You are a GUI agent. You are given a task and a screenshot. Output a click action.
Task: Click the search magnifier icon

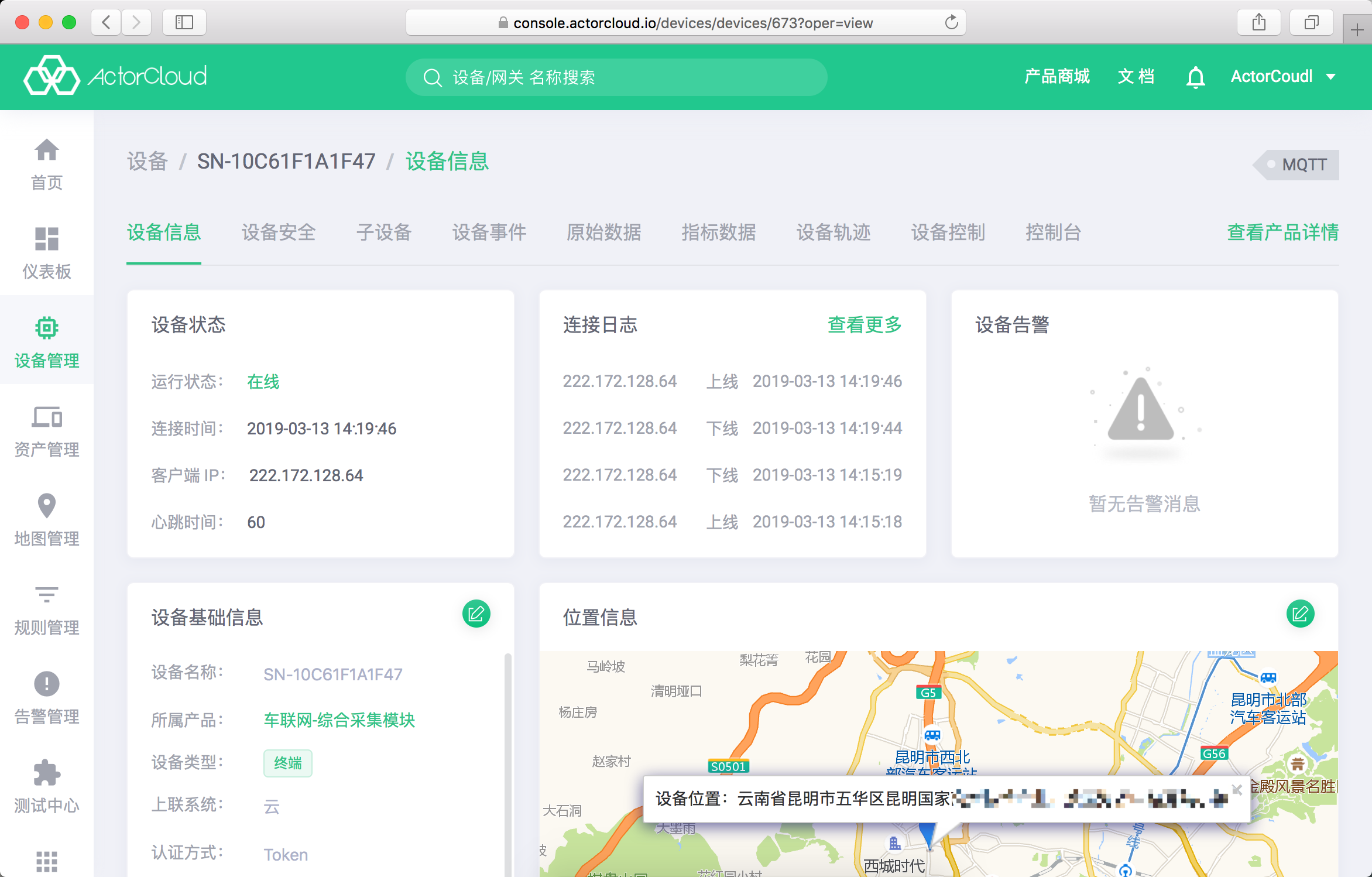pos(432,77)
